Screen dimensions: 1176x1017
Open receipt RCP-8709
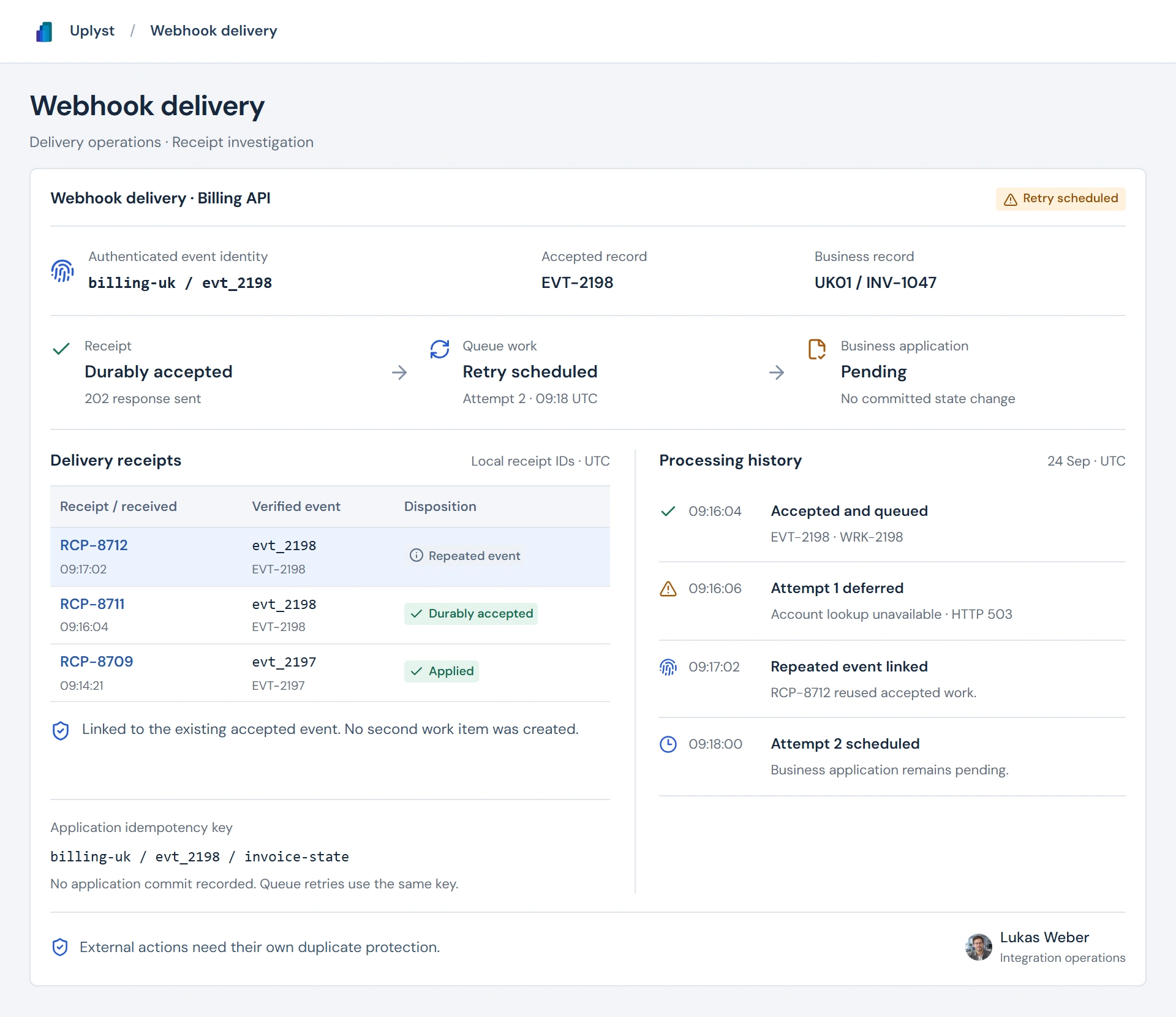click(x=96, y=661)
